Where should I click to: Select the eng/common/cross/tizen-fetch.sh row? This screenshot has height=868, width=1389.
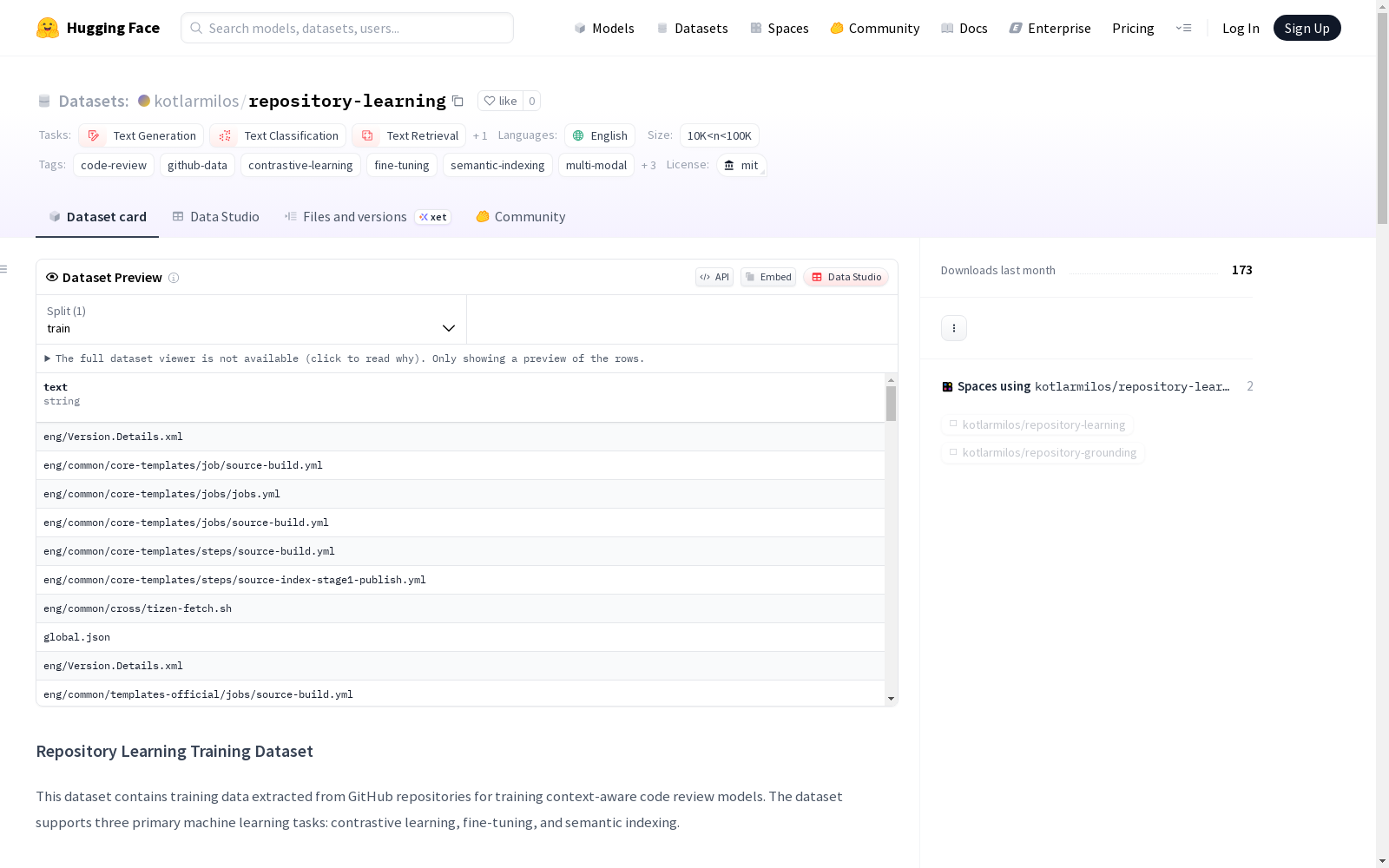click(460, 608)
